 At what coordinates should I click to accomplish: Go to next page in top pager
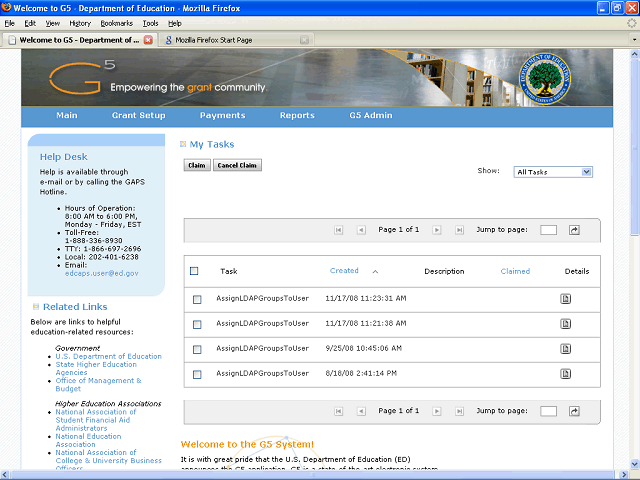(x=437, y=230)
